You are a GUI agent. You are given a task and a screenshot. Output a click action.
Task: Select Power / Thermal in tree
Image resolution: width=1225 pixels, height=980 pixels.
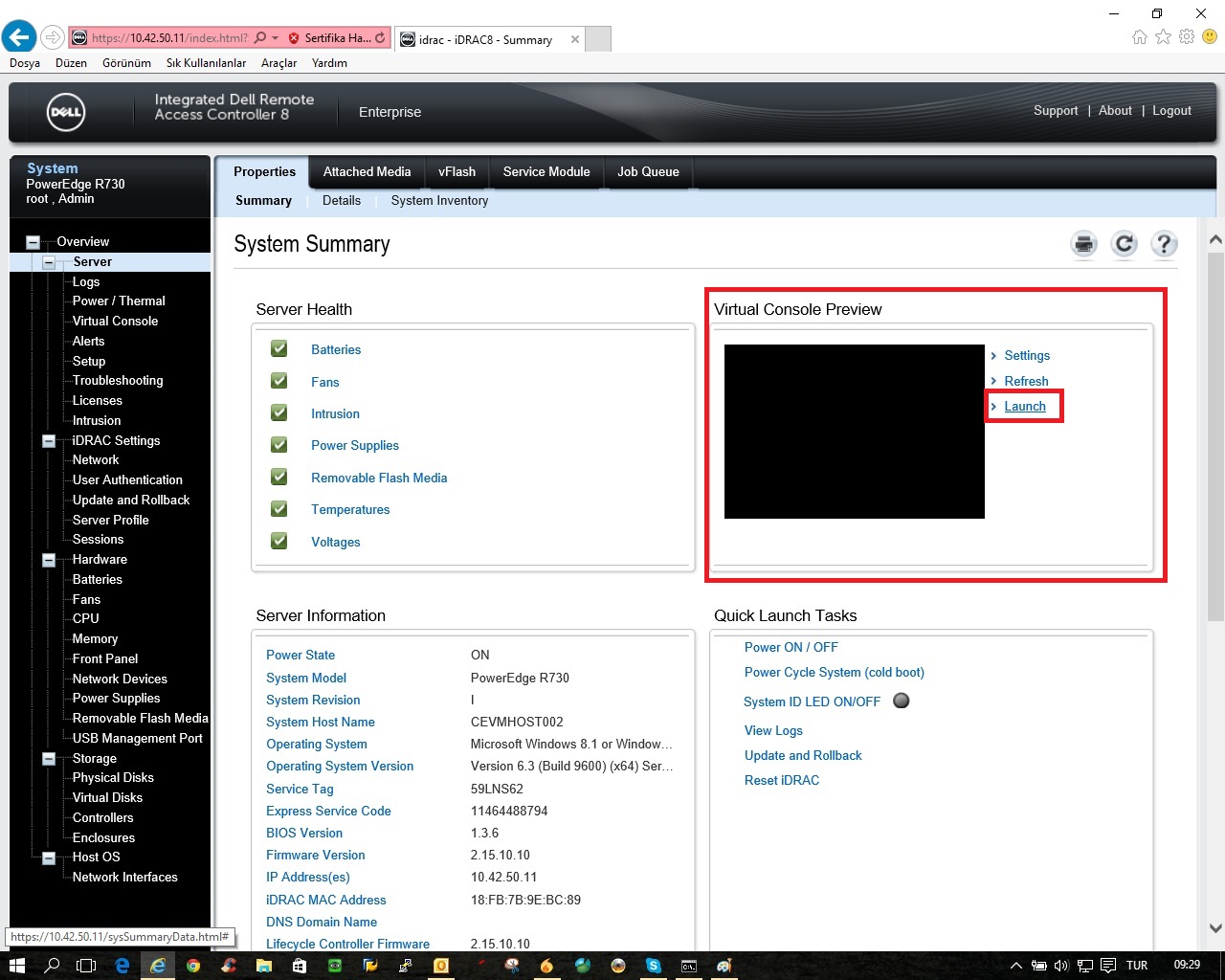pyautogui.click(x=119, y=301)
